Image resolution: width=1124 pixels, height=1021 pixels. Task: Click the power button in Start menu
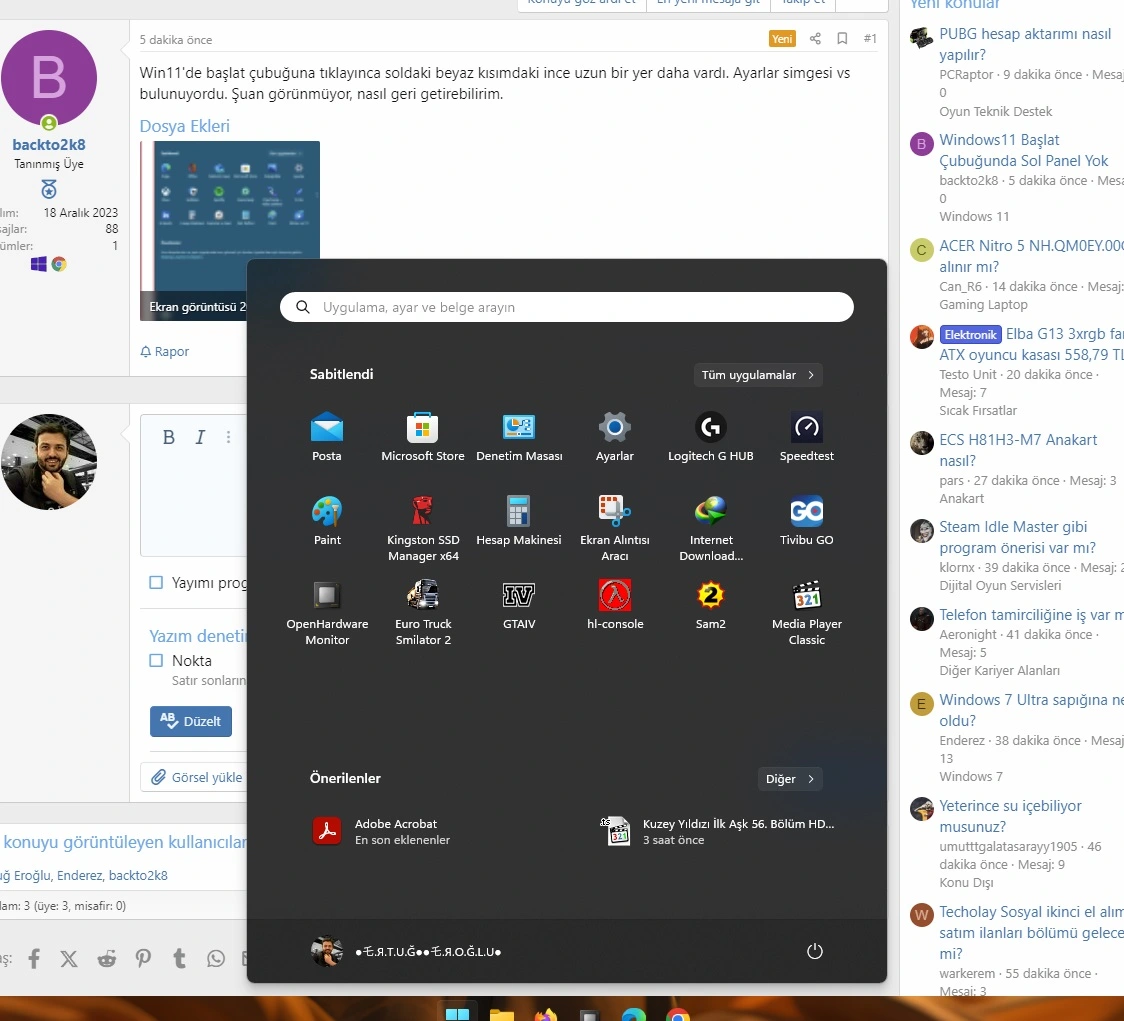tap(814, 951)
